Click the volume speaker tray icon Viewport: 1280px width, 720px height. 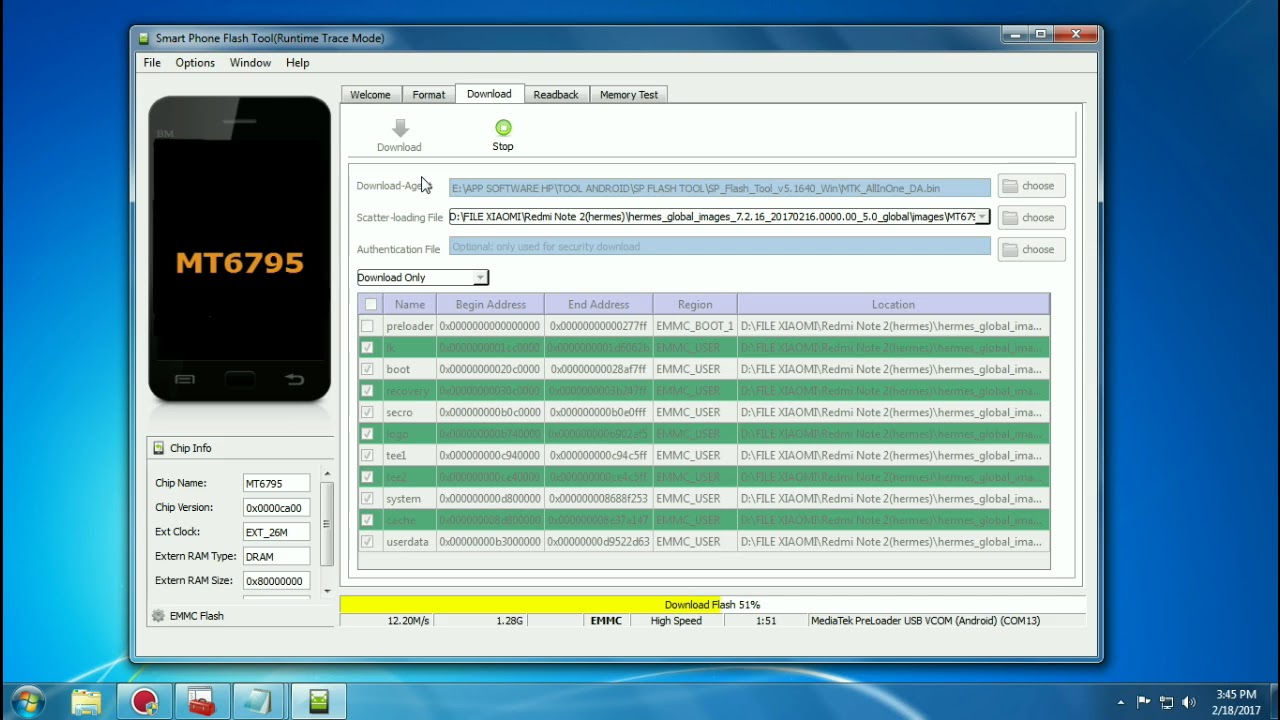click(x=1189, y=702)
